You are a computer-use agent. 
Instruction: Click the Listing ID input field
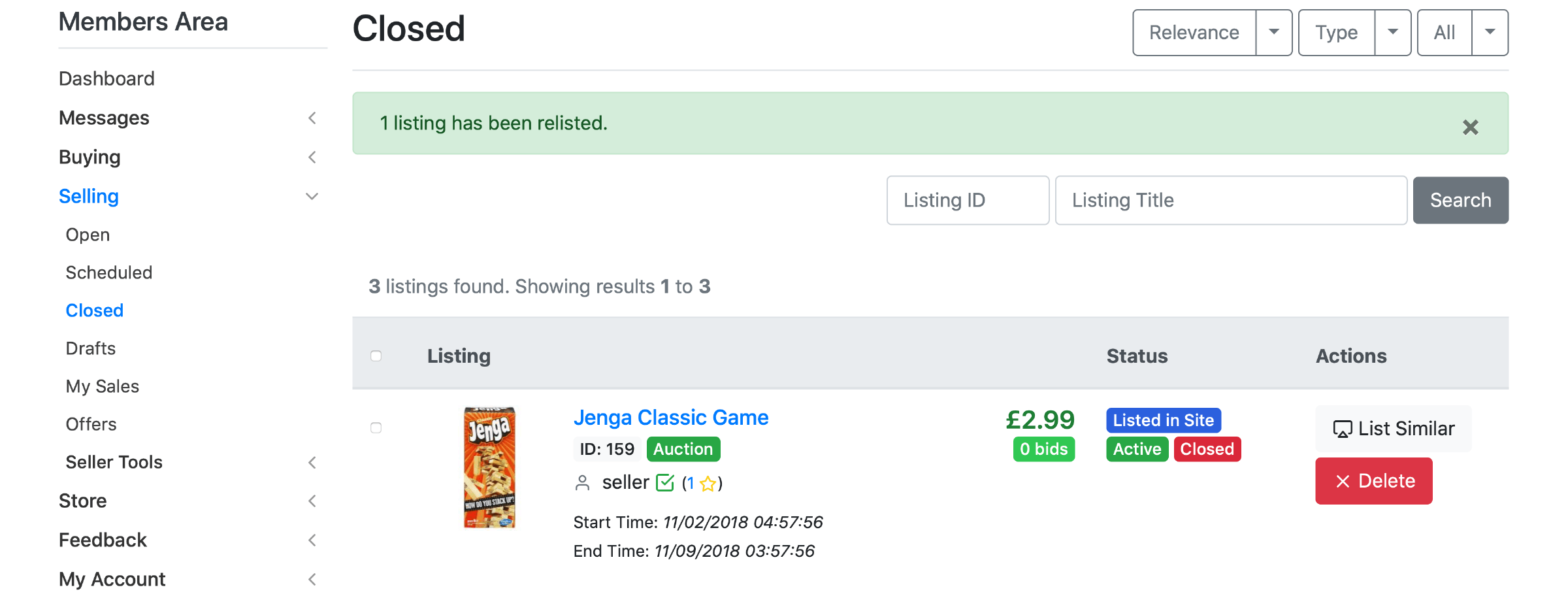pos(967,201)
